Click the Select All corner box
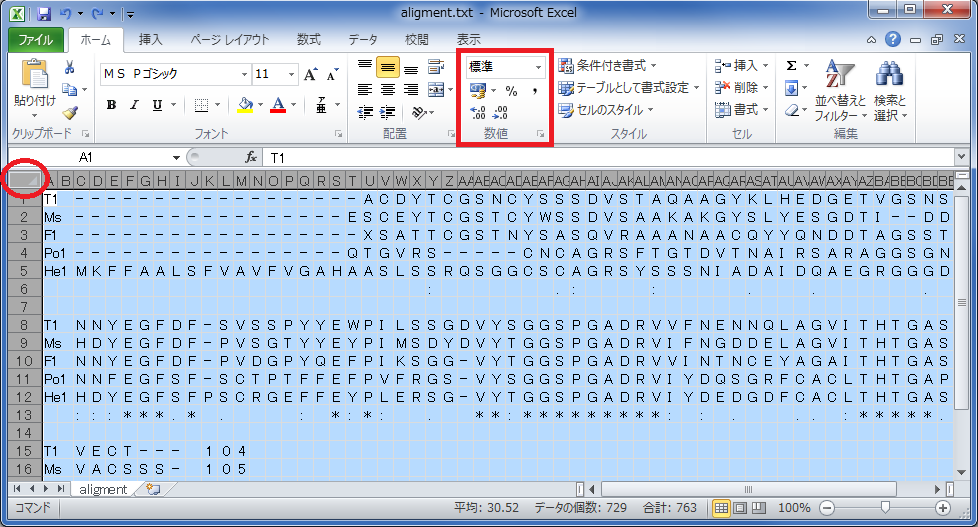Viewport: 978px width, 527px height. pos(25,180)
